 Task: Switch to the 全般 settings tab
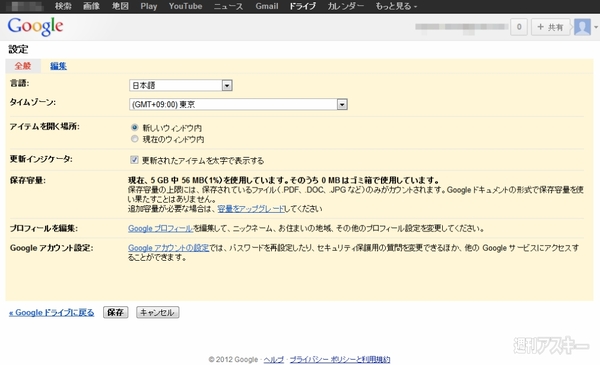(x=23, y=66)
